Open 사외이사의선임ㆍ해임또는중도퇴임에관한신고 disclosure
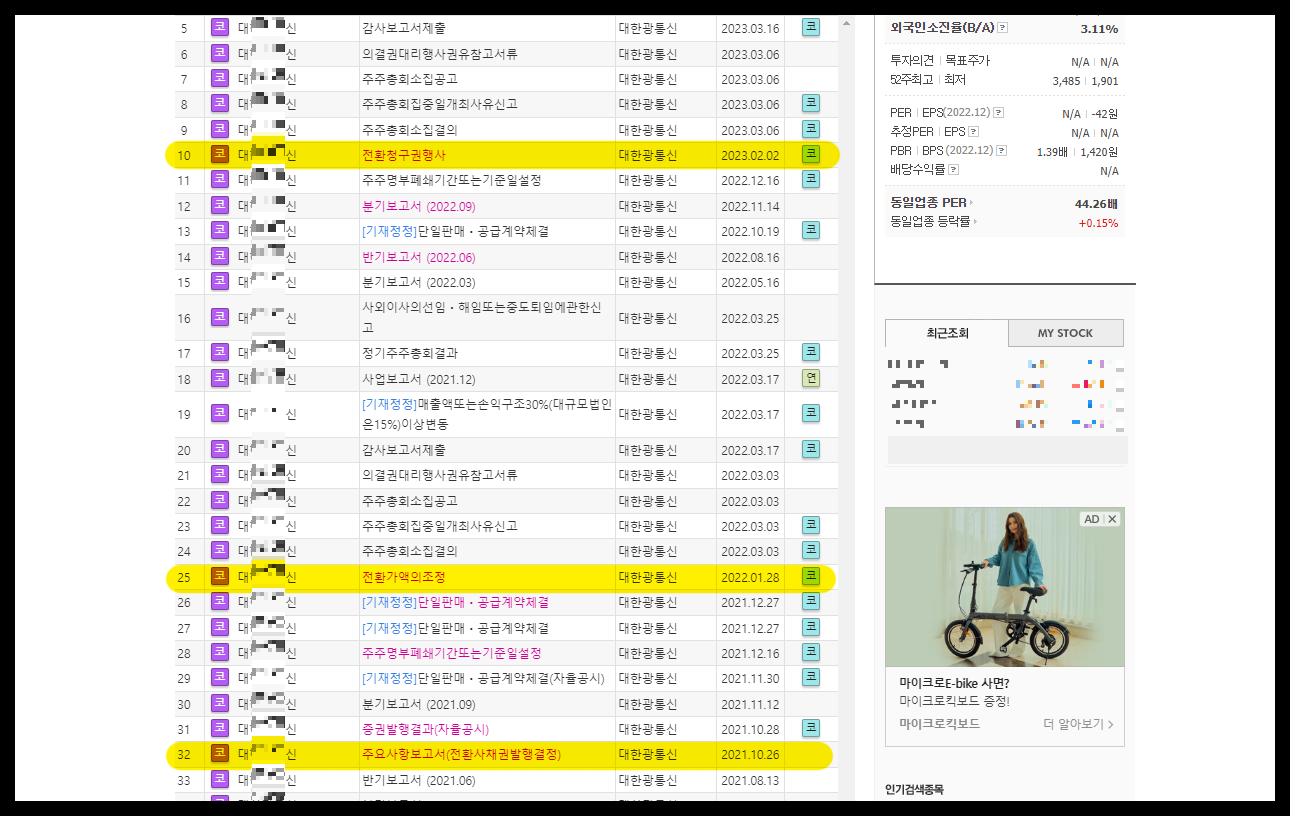The width and height of the screenshot is (1290, 816). point(482,317)
